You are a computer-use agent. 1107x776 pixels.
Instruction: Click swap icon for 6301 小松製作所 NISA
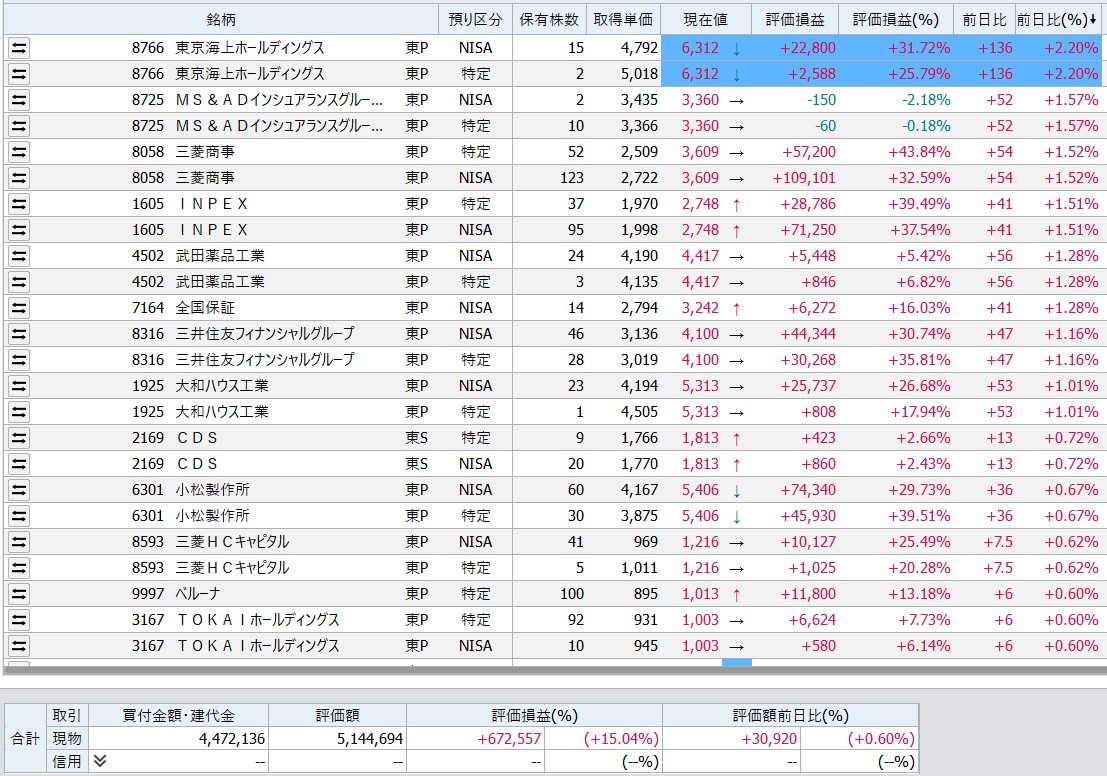pos(19,490)
